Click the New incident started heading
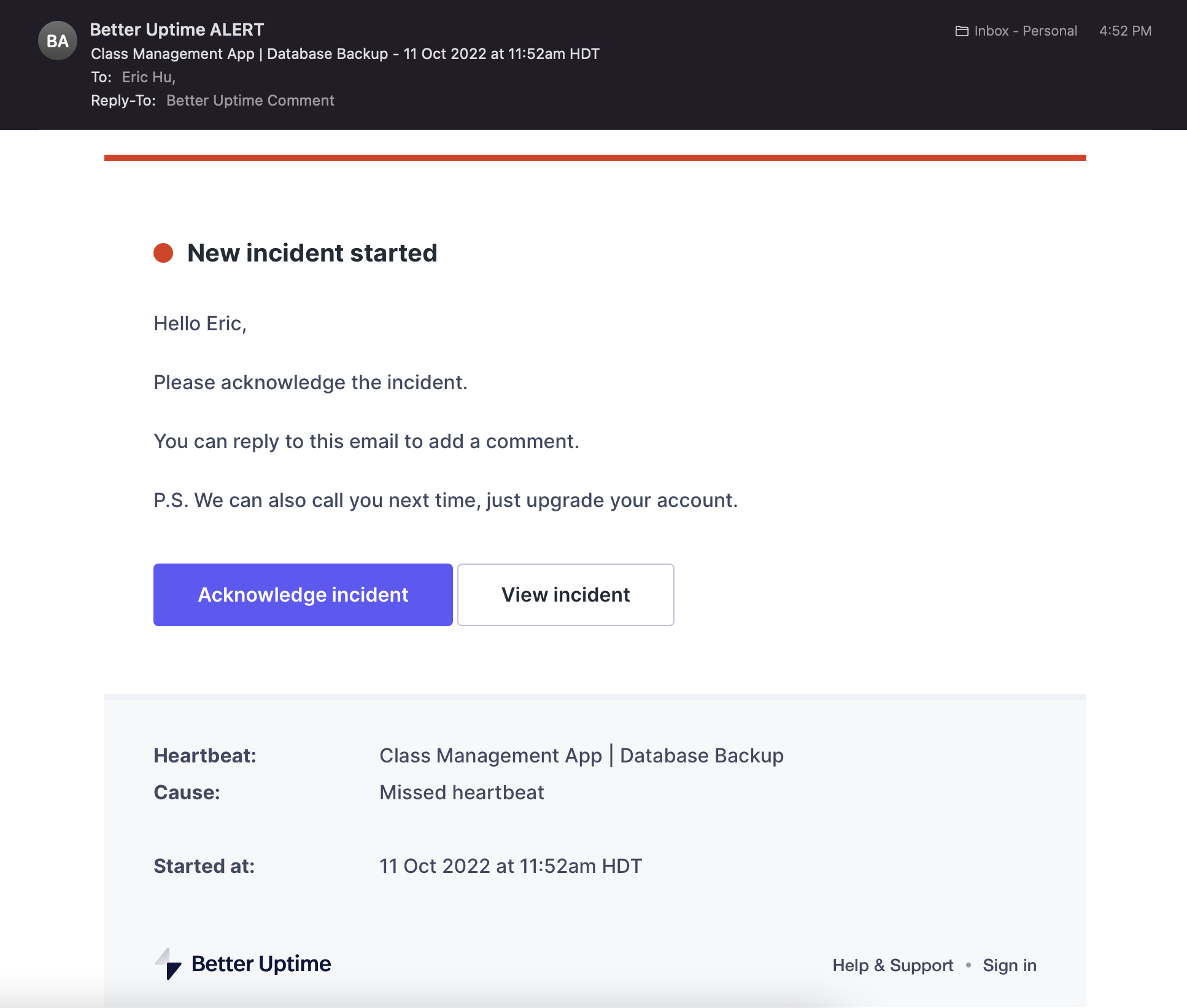Viewport: 1187px width, 1008px height. click(x=312, y=253)
